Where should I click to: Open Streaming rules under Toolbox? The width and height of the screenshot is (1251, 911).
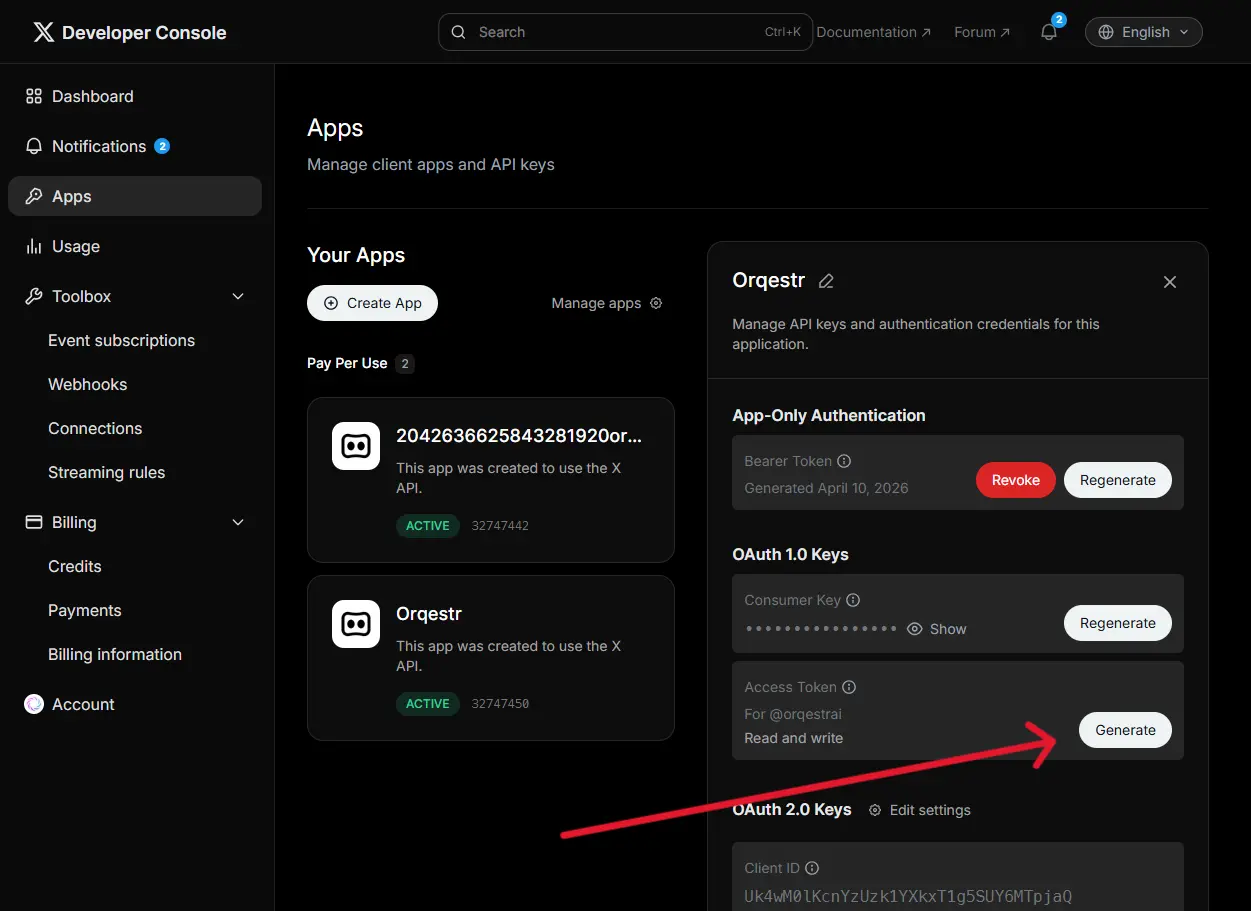107,472
